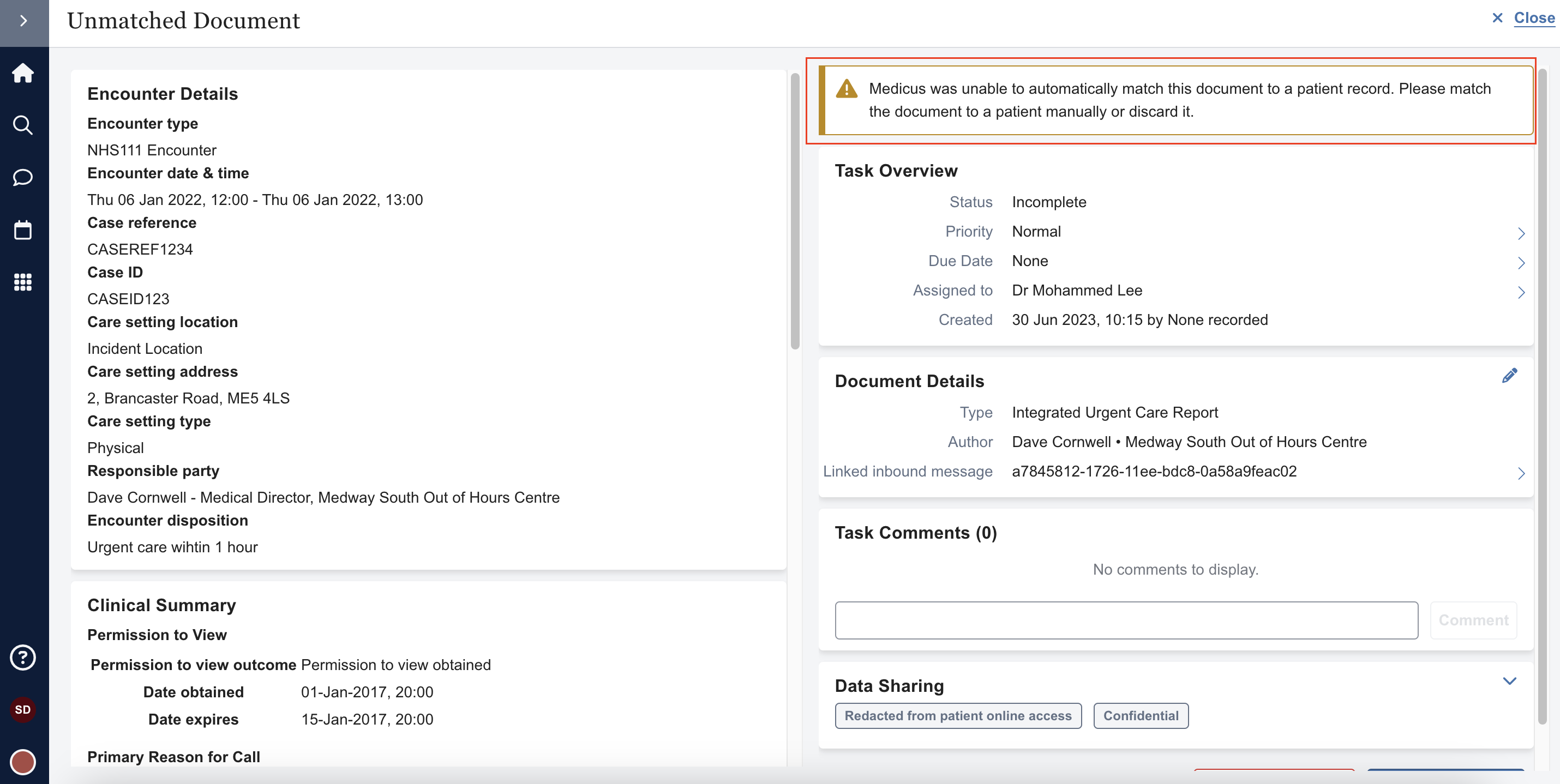This screenshot has width=1560, height=784.
Task: Open the apps grid icon
Action: (x=23, y=283)
